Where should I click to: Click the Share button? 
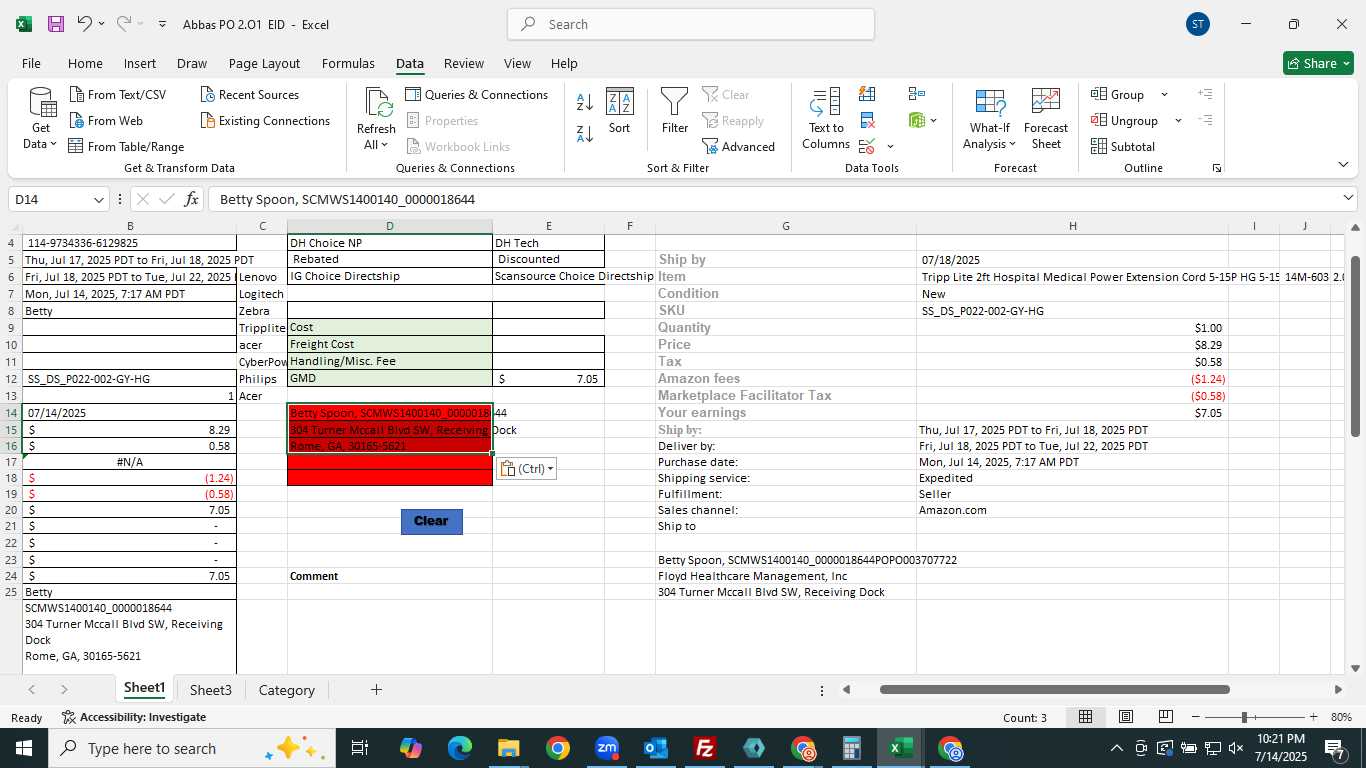coord(1318,63)
